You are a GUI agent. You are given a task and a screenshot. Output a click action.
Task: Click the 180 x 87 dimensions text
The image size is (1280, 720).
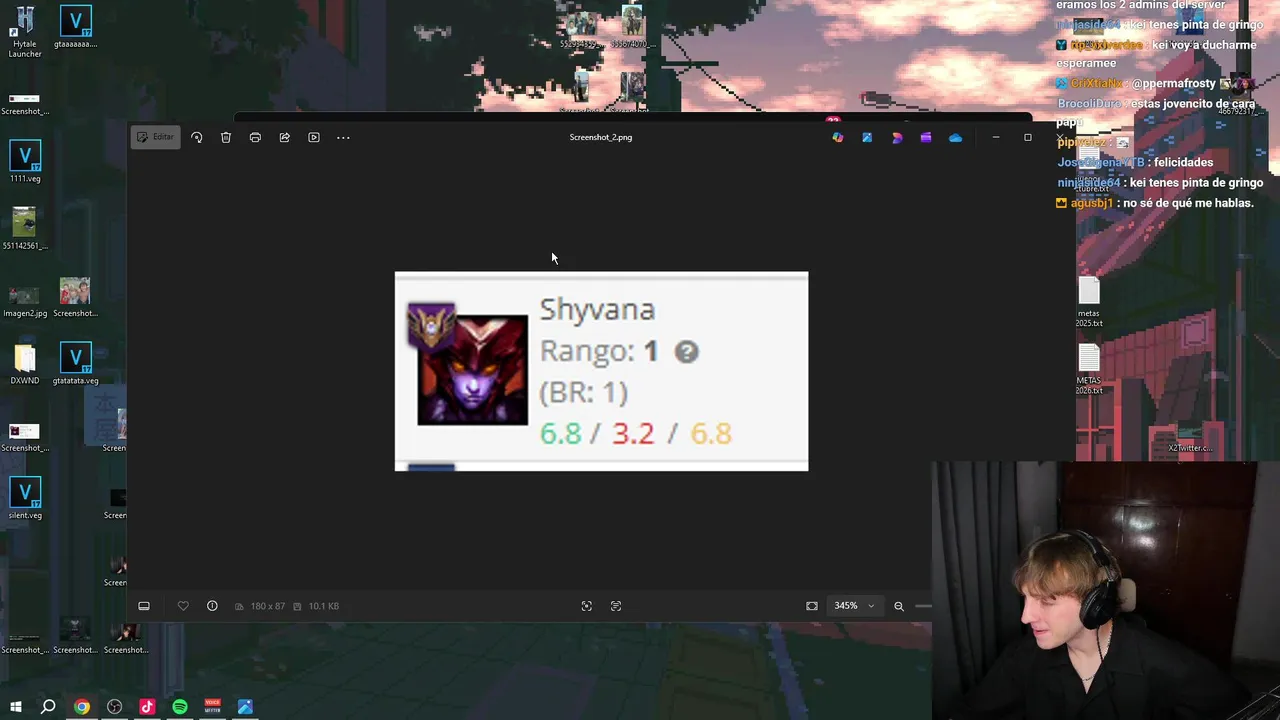(x=267, y=606)
